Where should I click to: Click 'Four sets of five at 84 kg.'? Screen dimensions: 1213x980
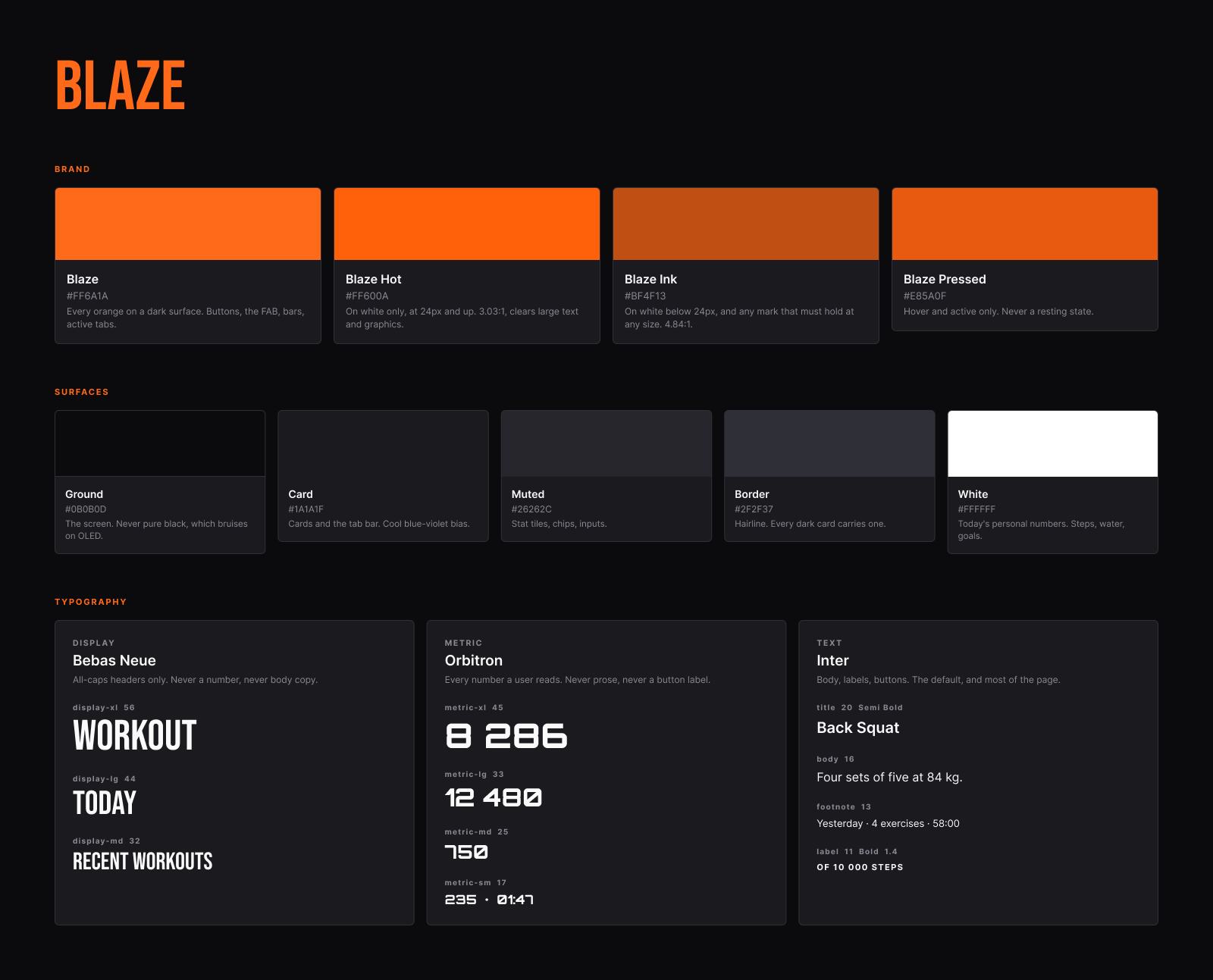pos(889,778)
